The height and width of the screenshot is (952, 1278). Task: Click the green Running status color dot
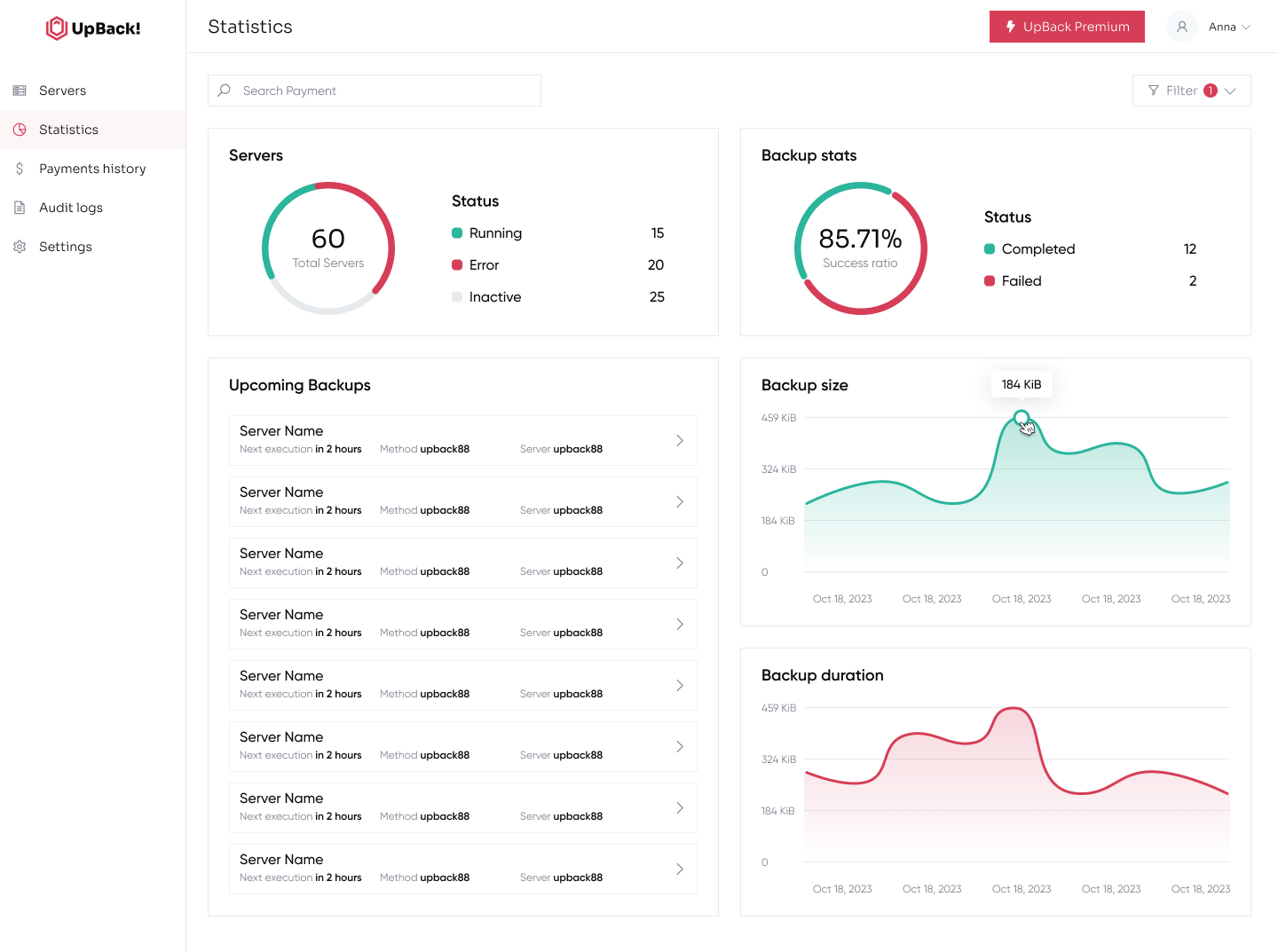pyautogui.click(x=457, y=233)
